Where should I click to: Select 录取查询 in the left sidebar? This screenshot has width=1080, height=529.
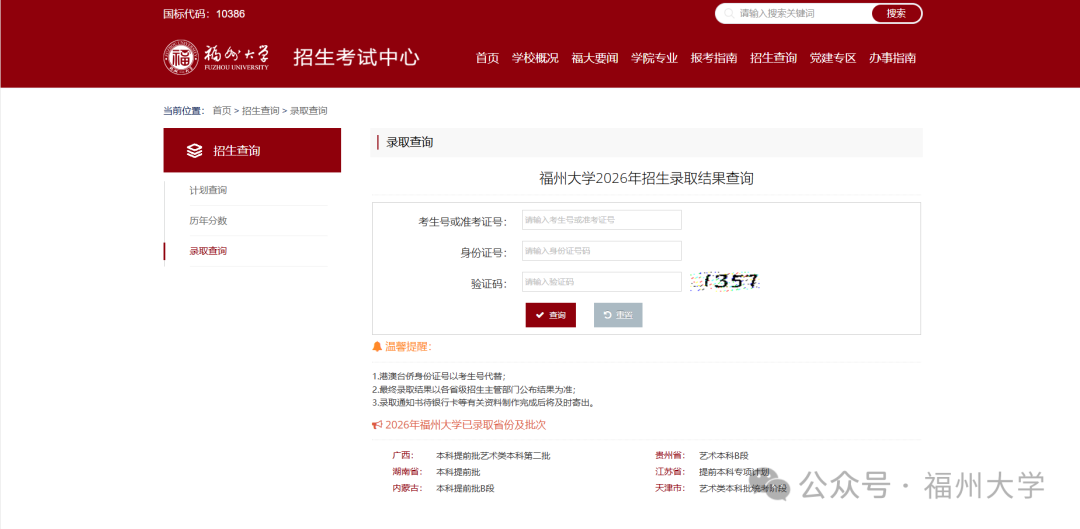pos(208,251)
